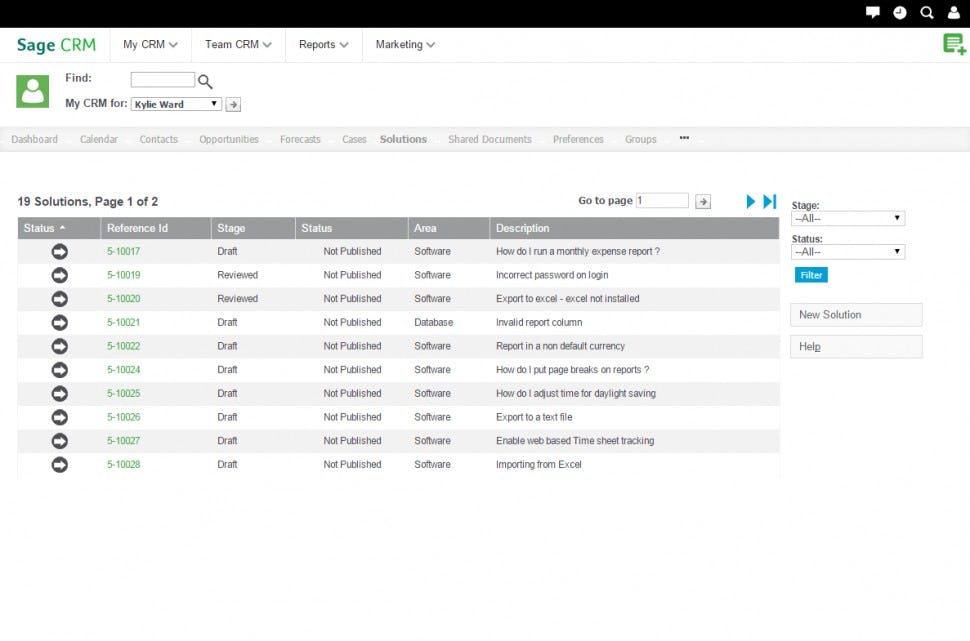
Task: Open the Preferences tab
Action: coord(578,139)
